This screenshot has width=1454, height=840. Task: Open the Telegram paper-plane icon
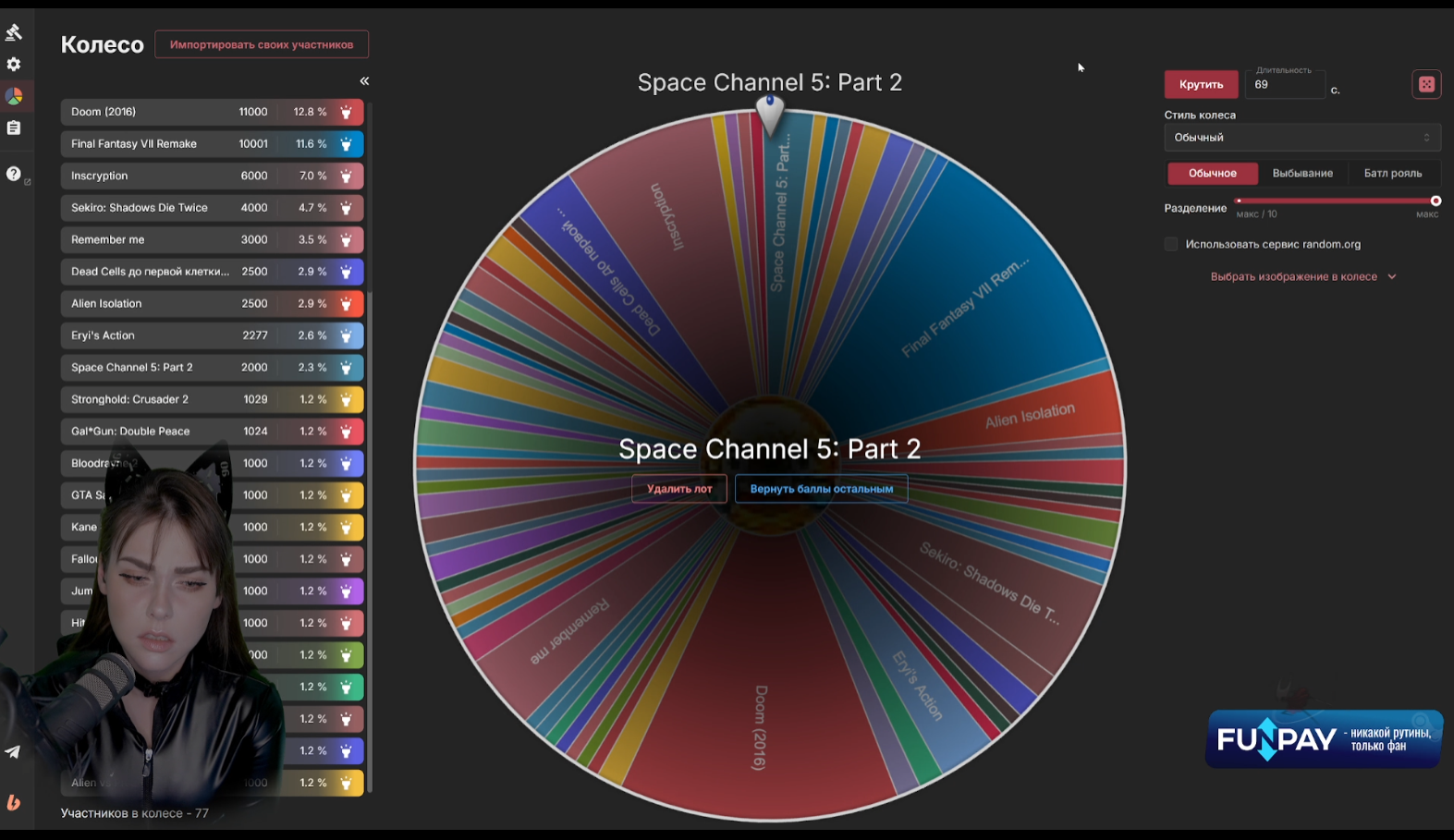(x=13, y=752)
